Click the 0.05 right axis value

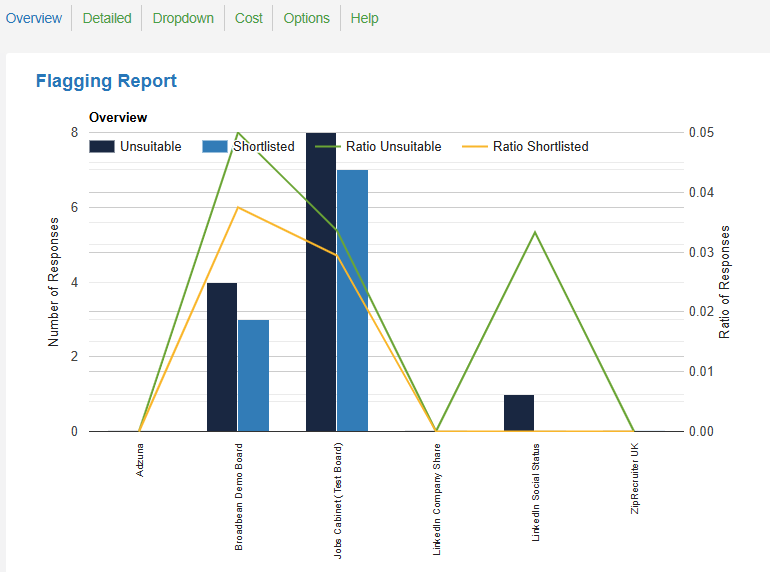(x=701, y=132)
